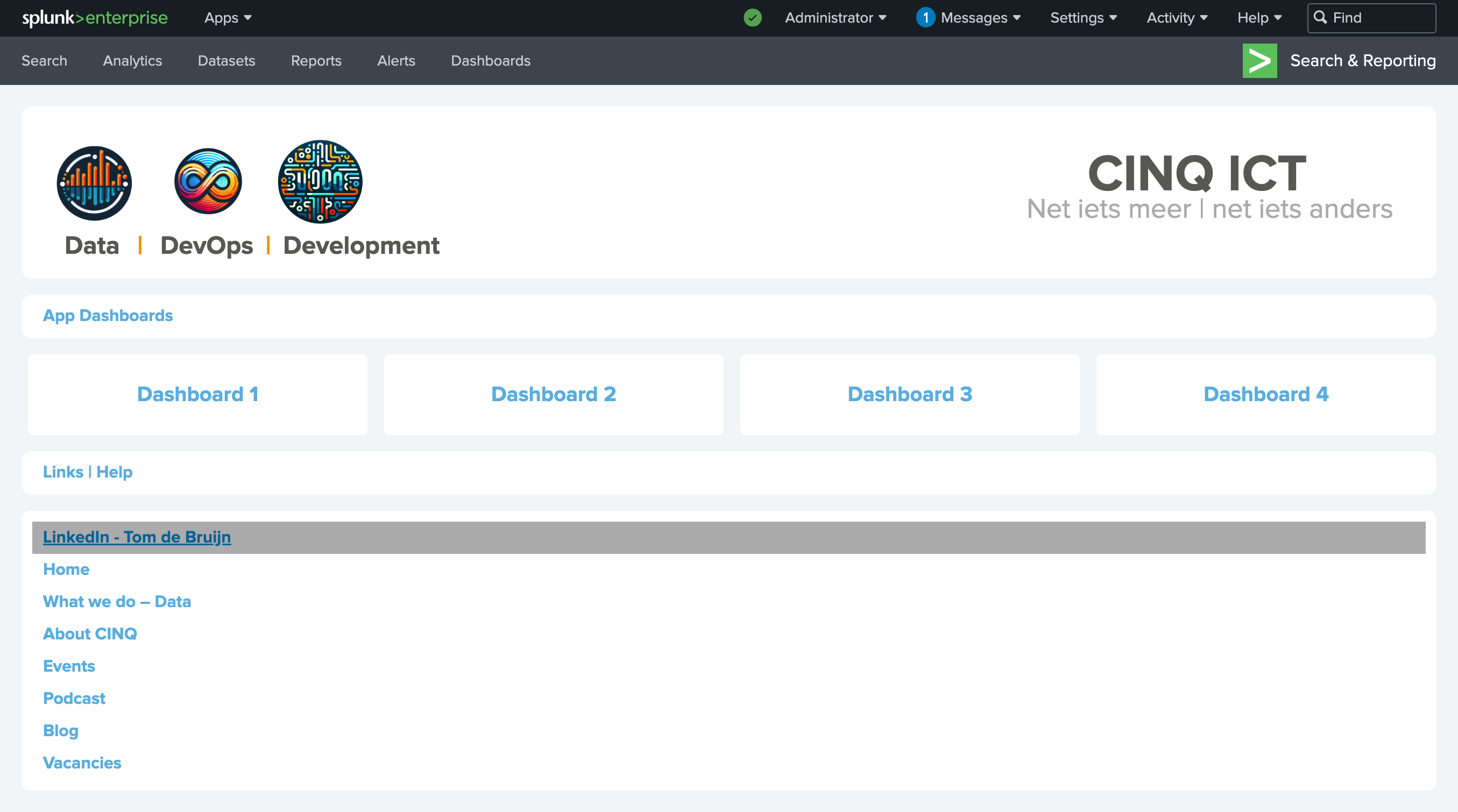
Task: Click the DevOps infinity loop icon
Action: (x=208, y=182)
